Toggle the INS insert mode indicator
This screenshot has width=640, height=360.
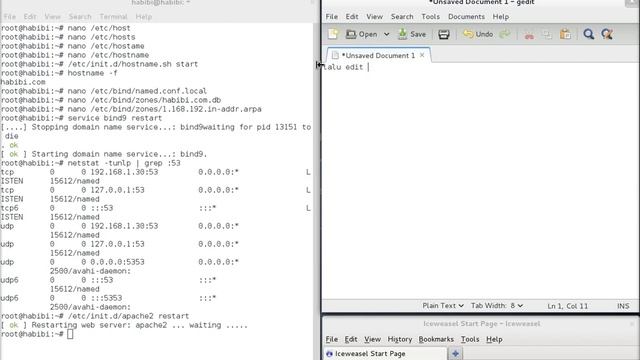(x=623, y=306)
